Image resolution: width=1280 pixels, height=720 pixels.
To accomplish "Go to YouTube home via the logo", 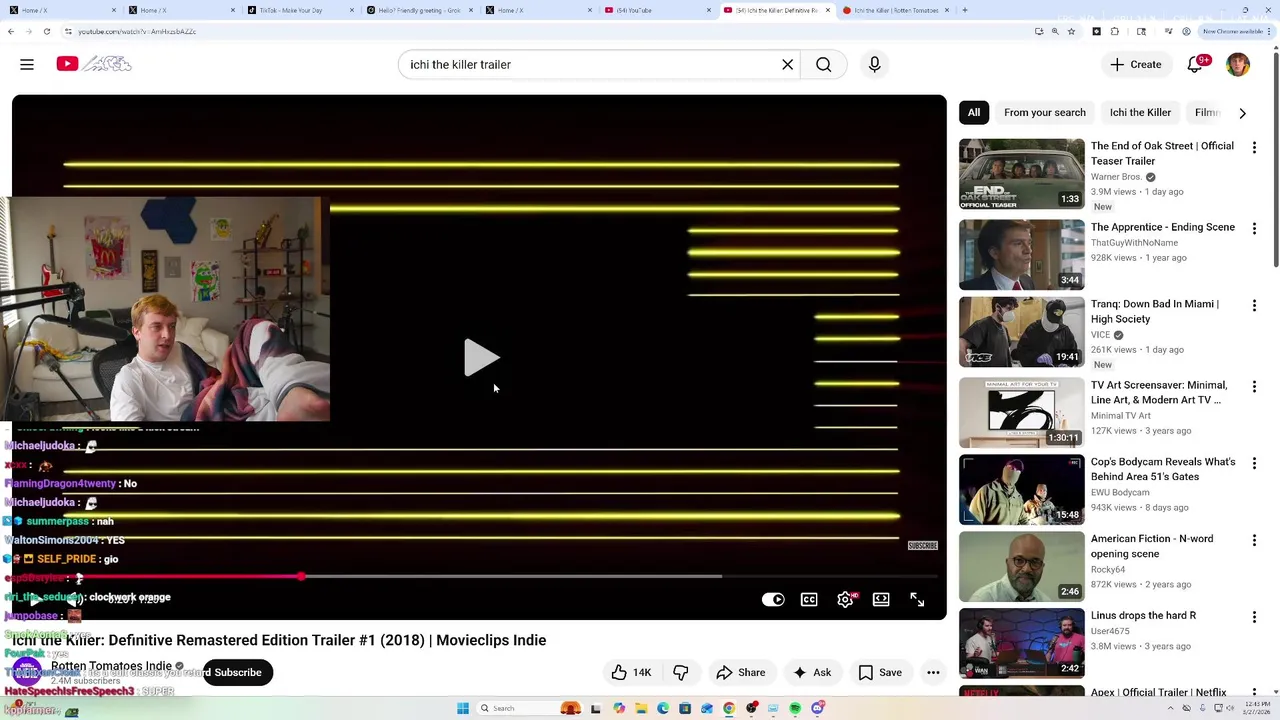I will [x=93, y=64].
